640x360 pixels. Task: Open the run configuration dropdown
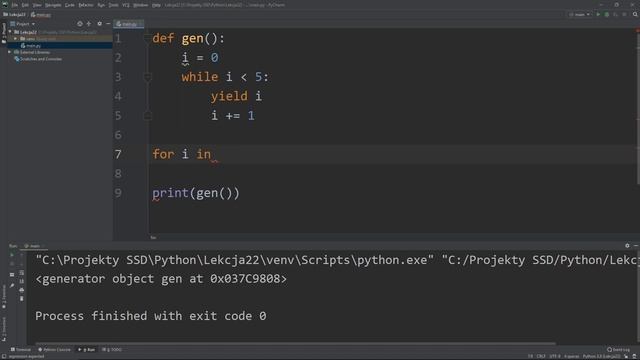(x=580, y=15)
